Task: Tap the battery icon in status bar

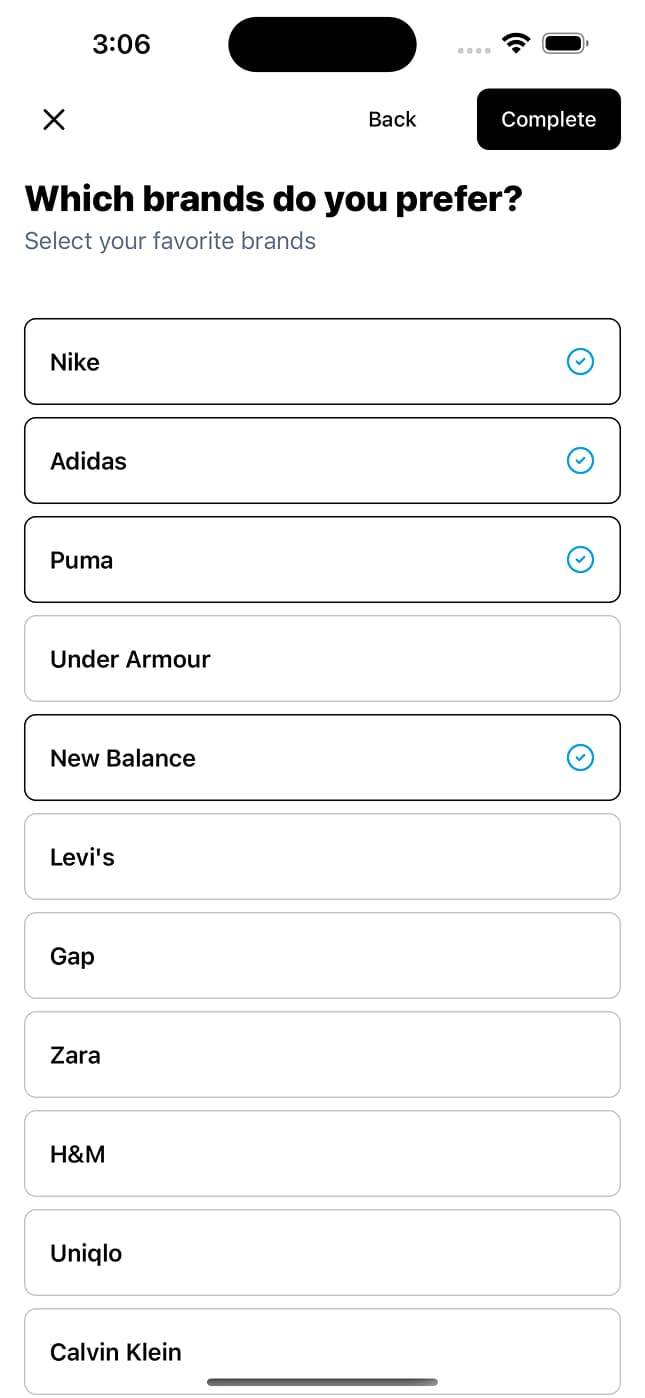Action: point(565,43)
